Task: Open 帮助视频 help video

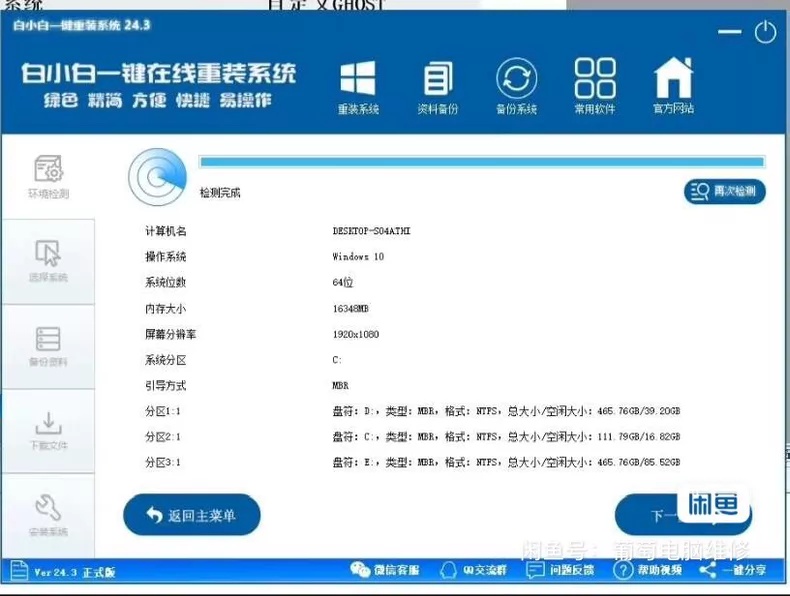Action: (647, 570)
